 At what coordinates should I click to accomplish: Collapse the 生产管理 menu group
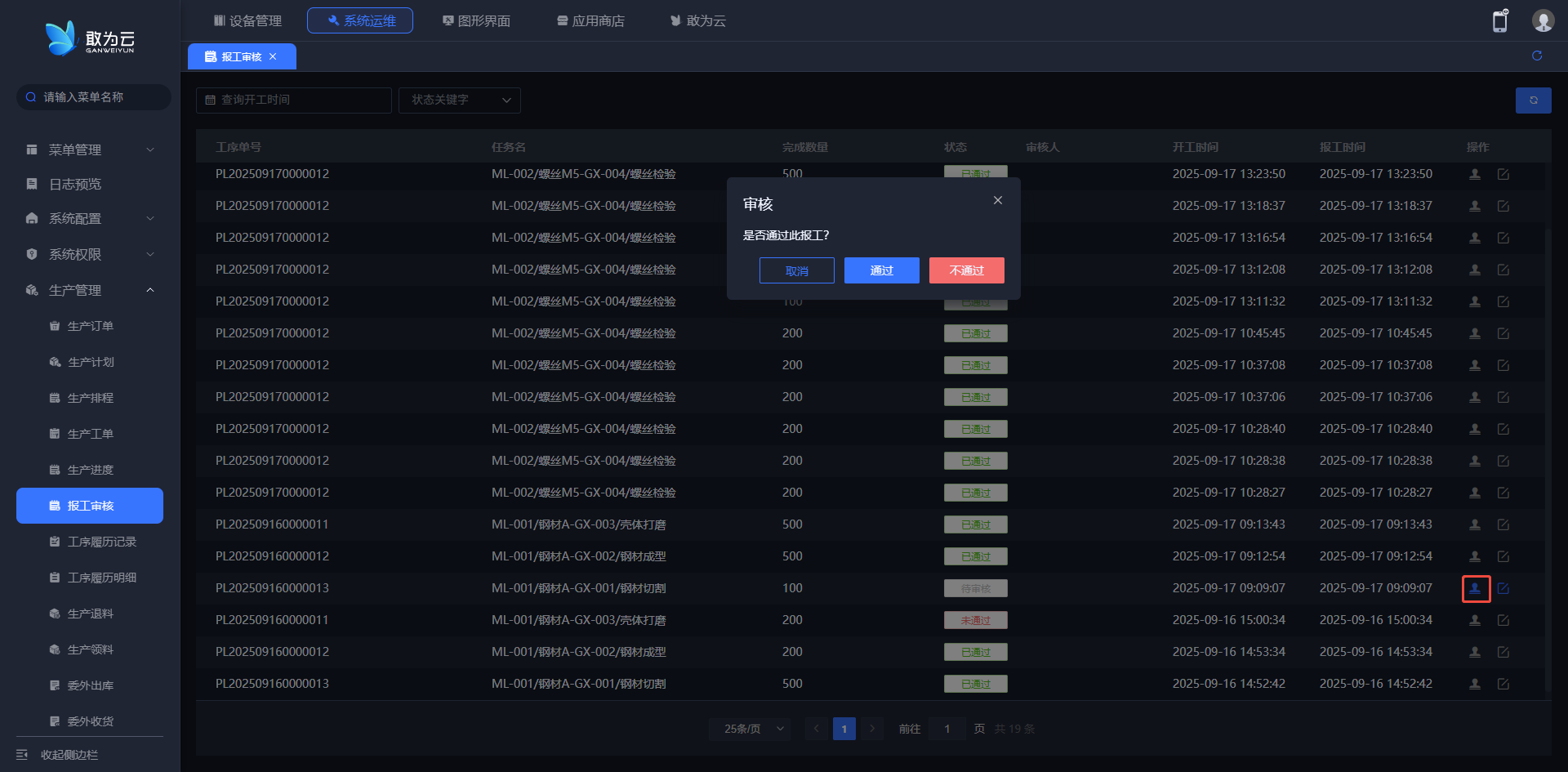pos(90,290)
